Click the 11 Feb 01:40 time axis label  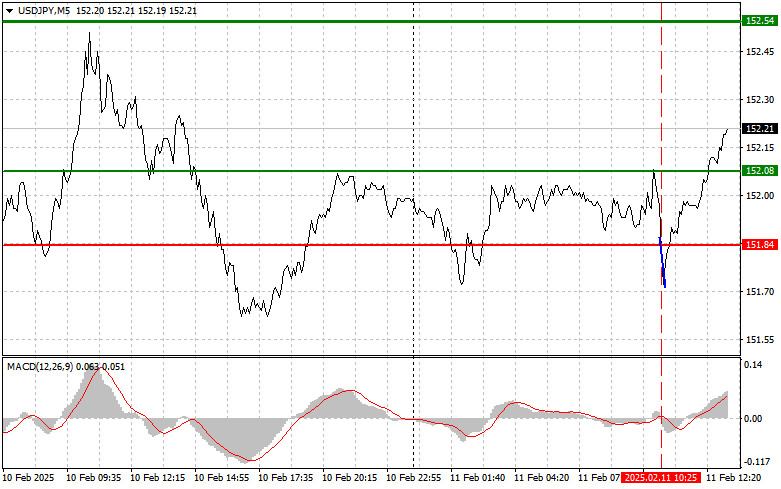[478, 478]
